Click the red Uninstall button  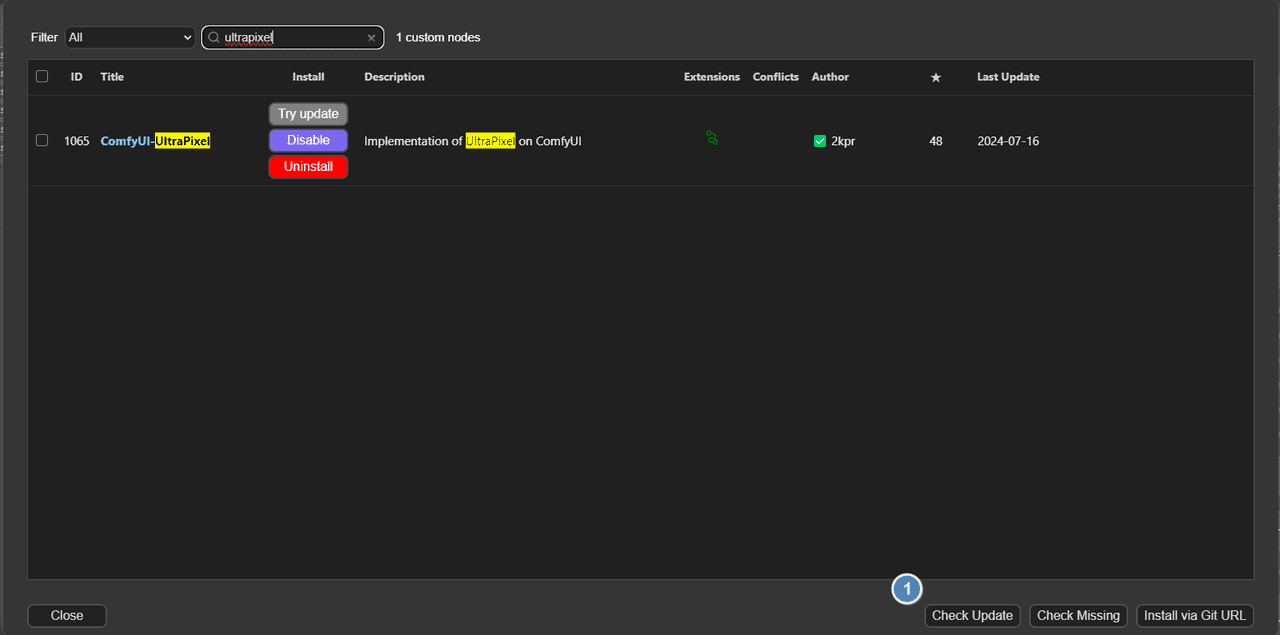pos(308,167)
